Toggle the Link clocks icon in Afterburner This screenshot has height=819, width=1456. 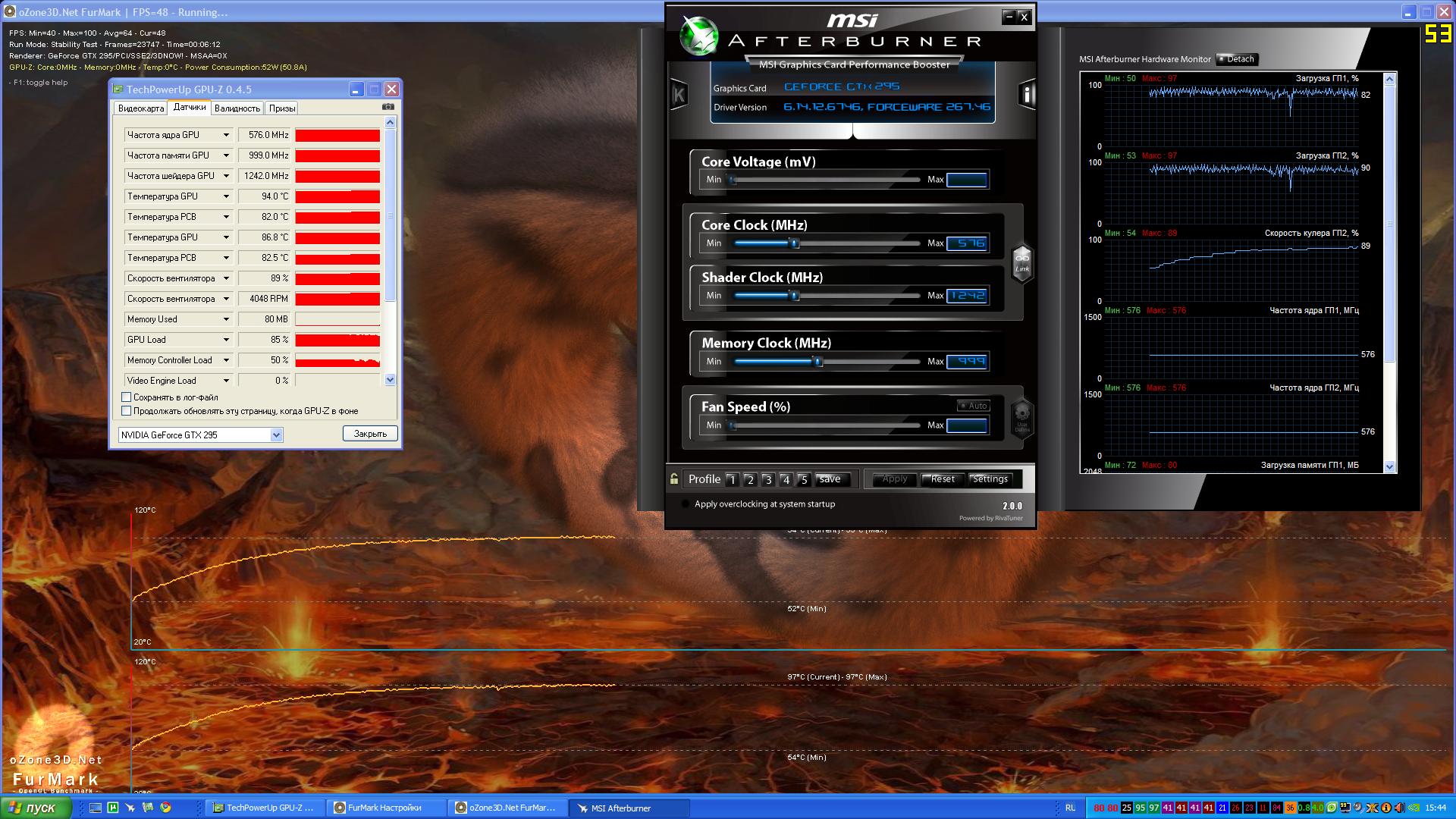click(x=1022, y=263)
